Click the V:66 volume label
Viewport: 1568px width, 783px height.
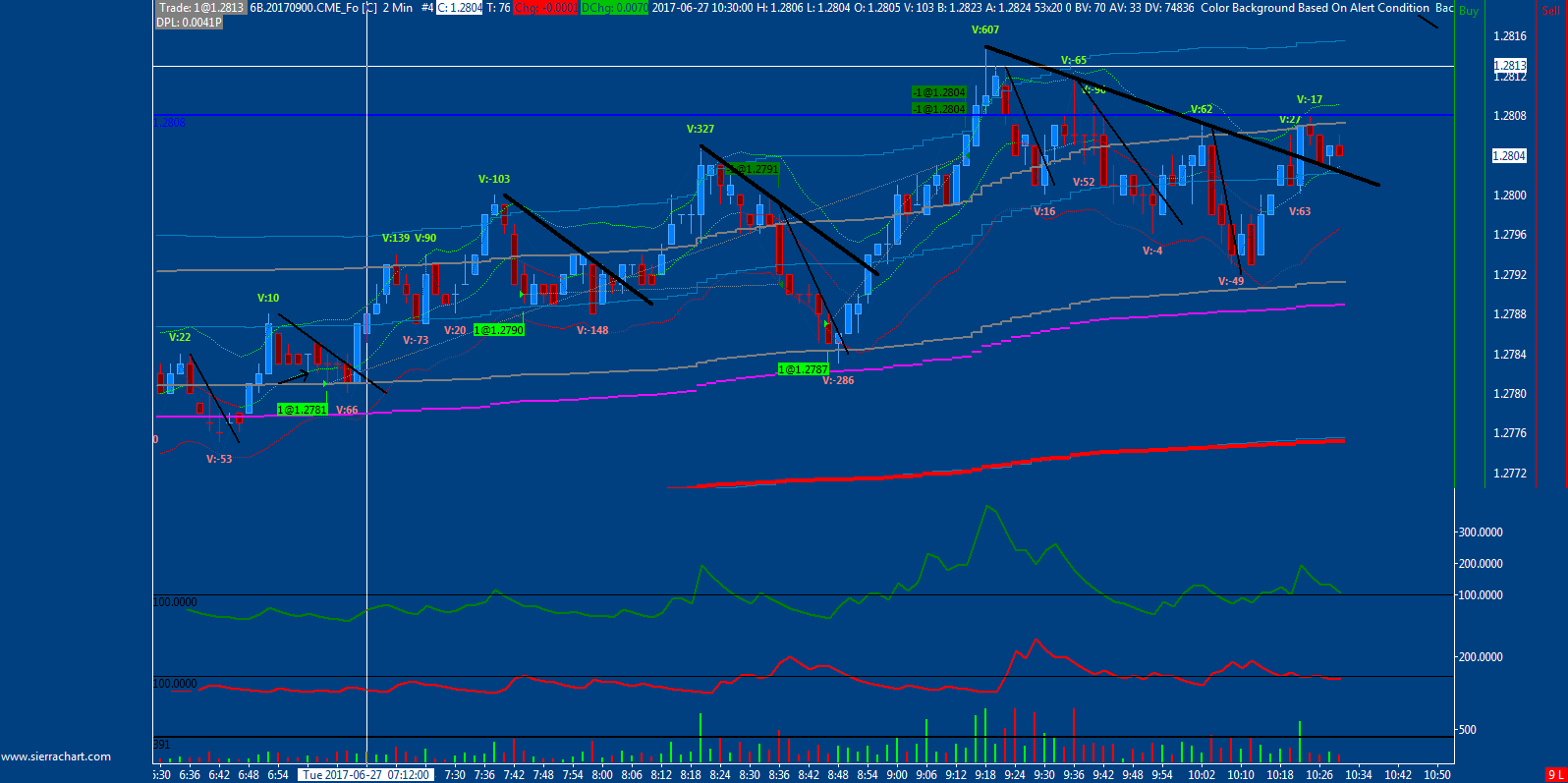(x=347, y=410)
